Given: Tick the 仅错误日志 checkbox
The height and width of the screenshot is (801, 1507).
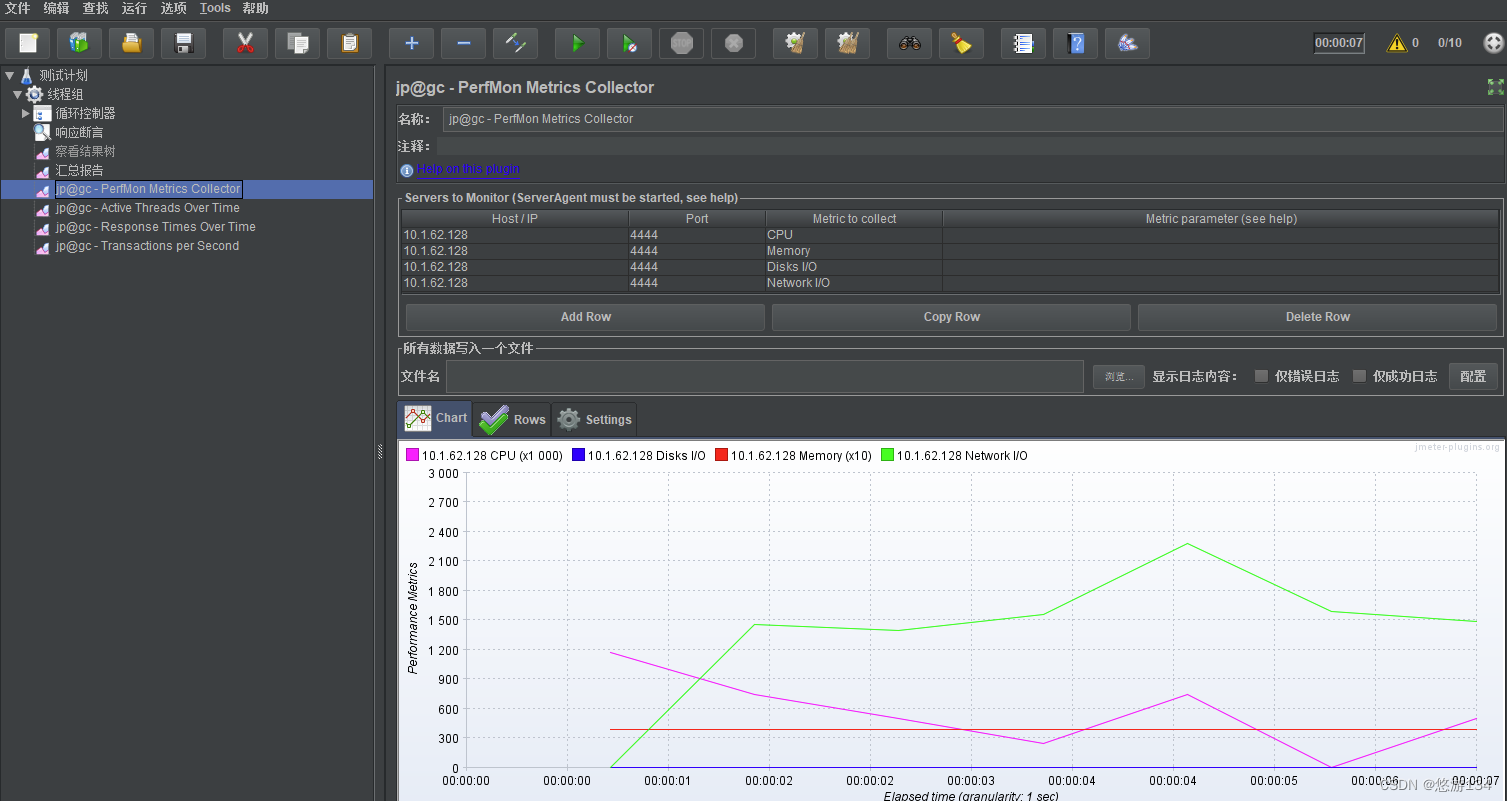Looking at the screenshot, I should pyautogui.click(x=1261, y=376).
